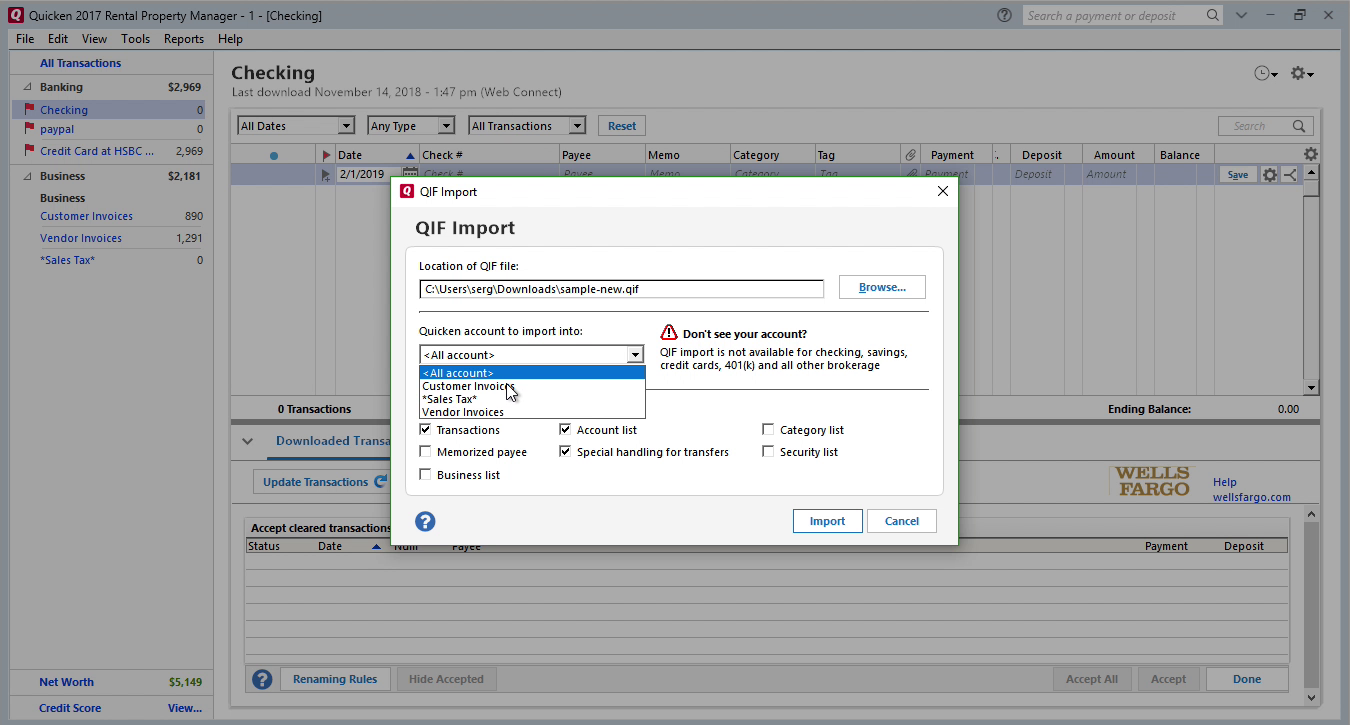Open the wellsfargo.com link
The height and width of the screenshot is (725, 1350).
(1252, 497)
